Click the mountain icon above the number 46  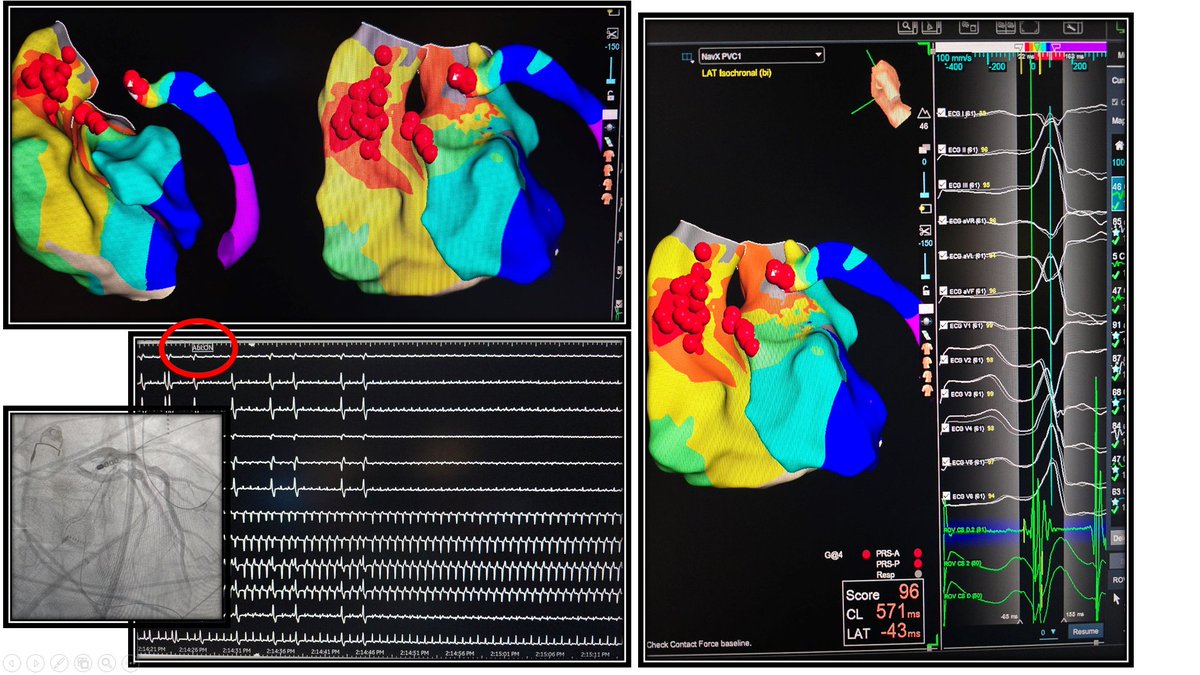(924, 115)
